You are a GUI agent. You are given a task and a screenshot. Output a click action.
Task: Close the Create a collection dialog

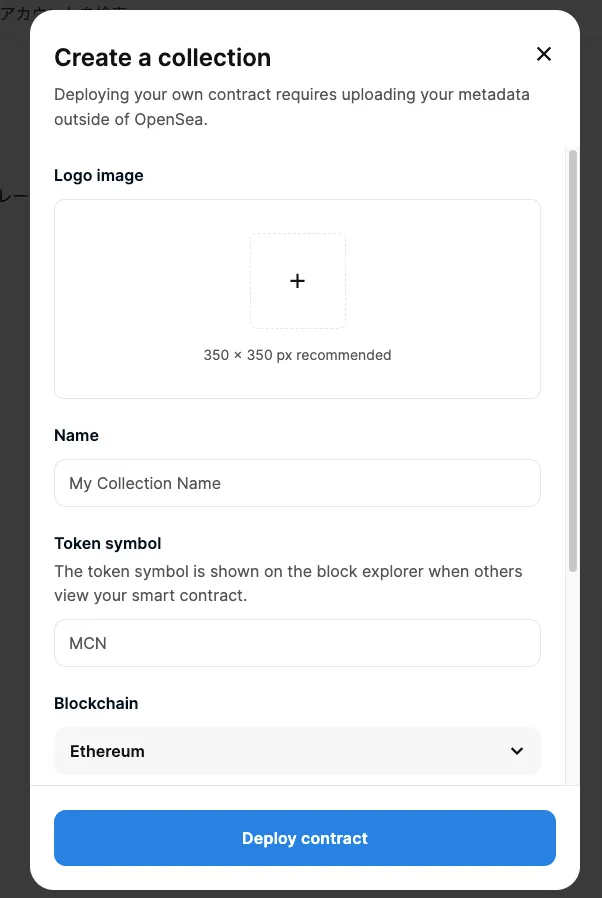click(544, 54)
